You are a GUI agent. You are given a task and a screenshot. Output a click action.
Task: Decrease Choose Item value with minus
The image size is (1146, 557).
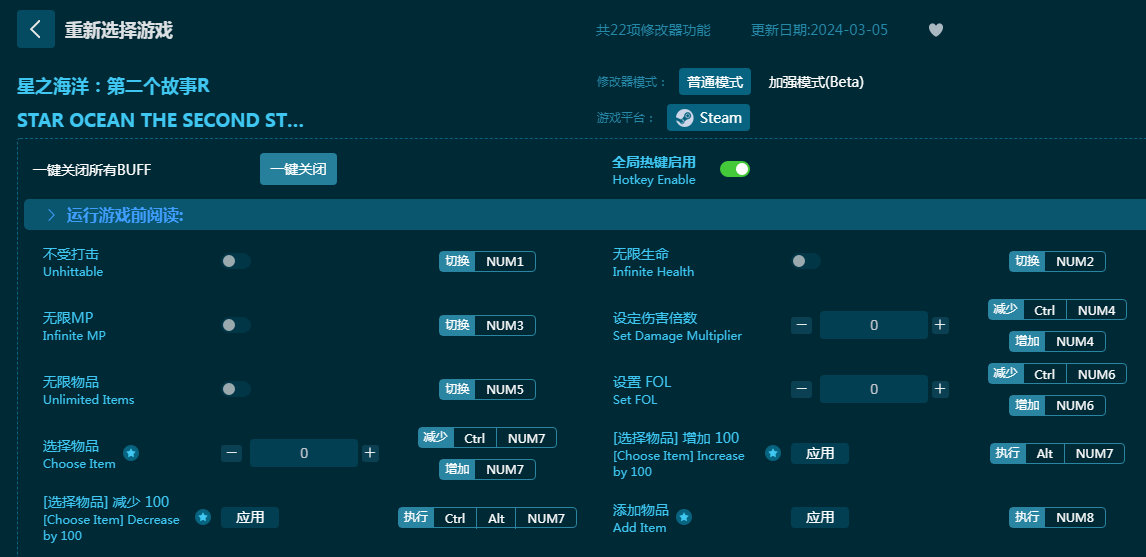(232, 453)
